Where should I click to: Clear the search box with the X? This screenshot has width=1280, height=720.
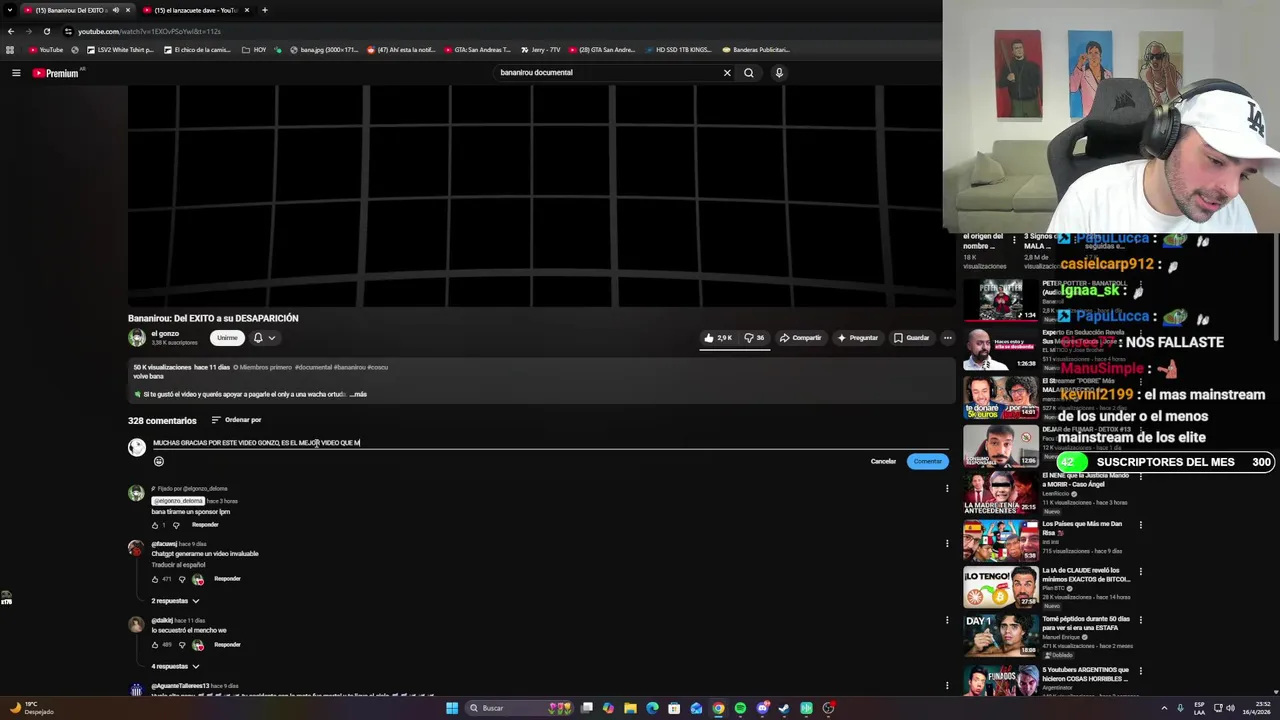(727, 73)
